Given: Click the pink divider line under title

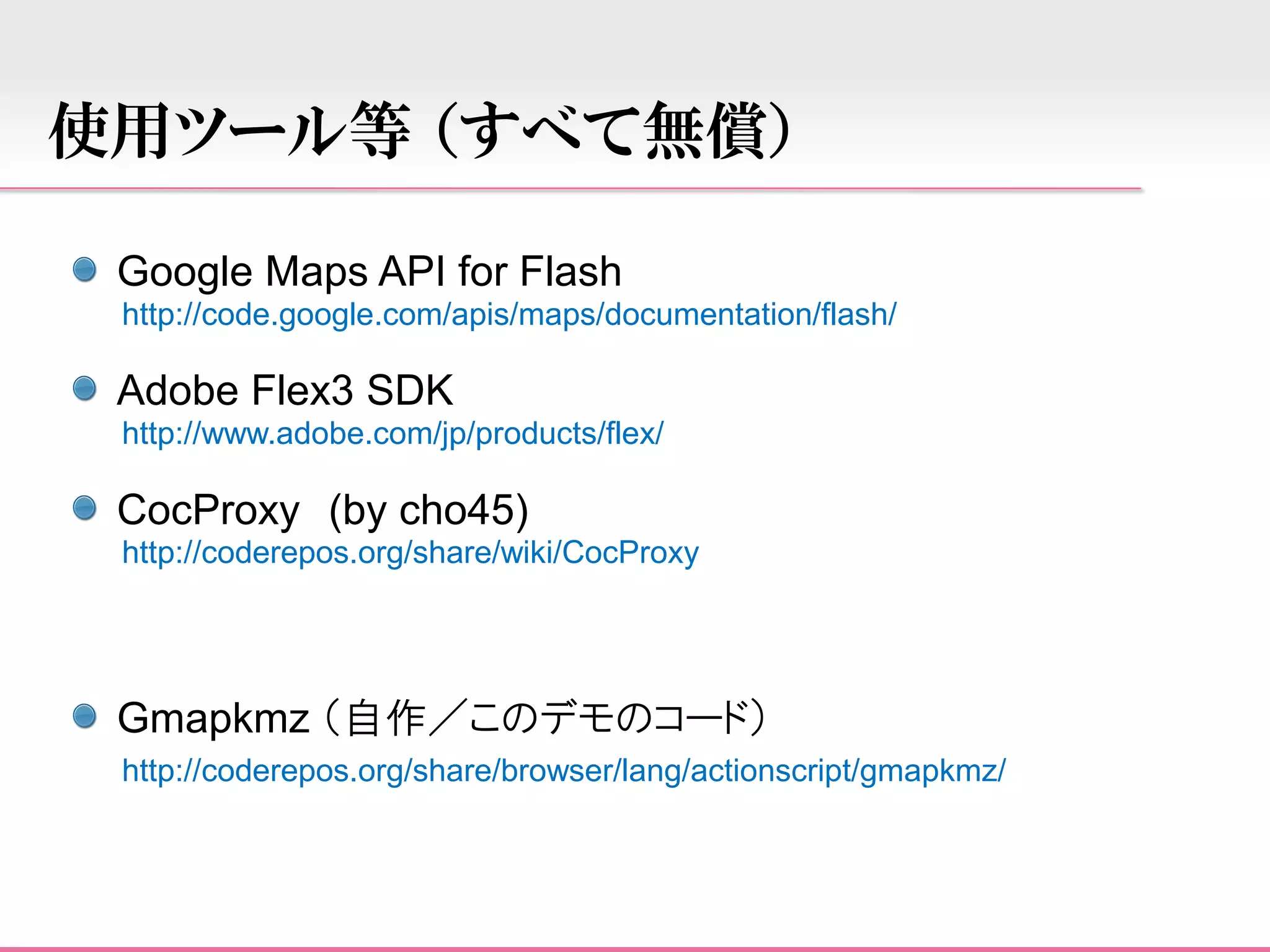Looking at the screenshot, I should click(x=571, y=188).
